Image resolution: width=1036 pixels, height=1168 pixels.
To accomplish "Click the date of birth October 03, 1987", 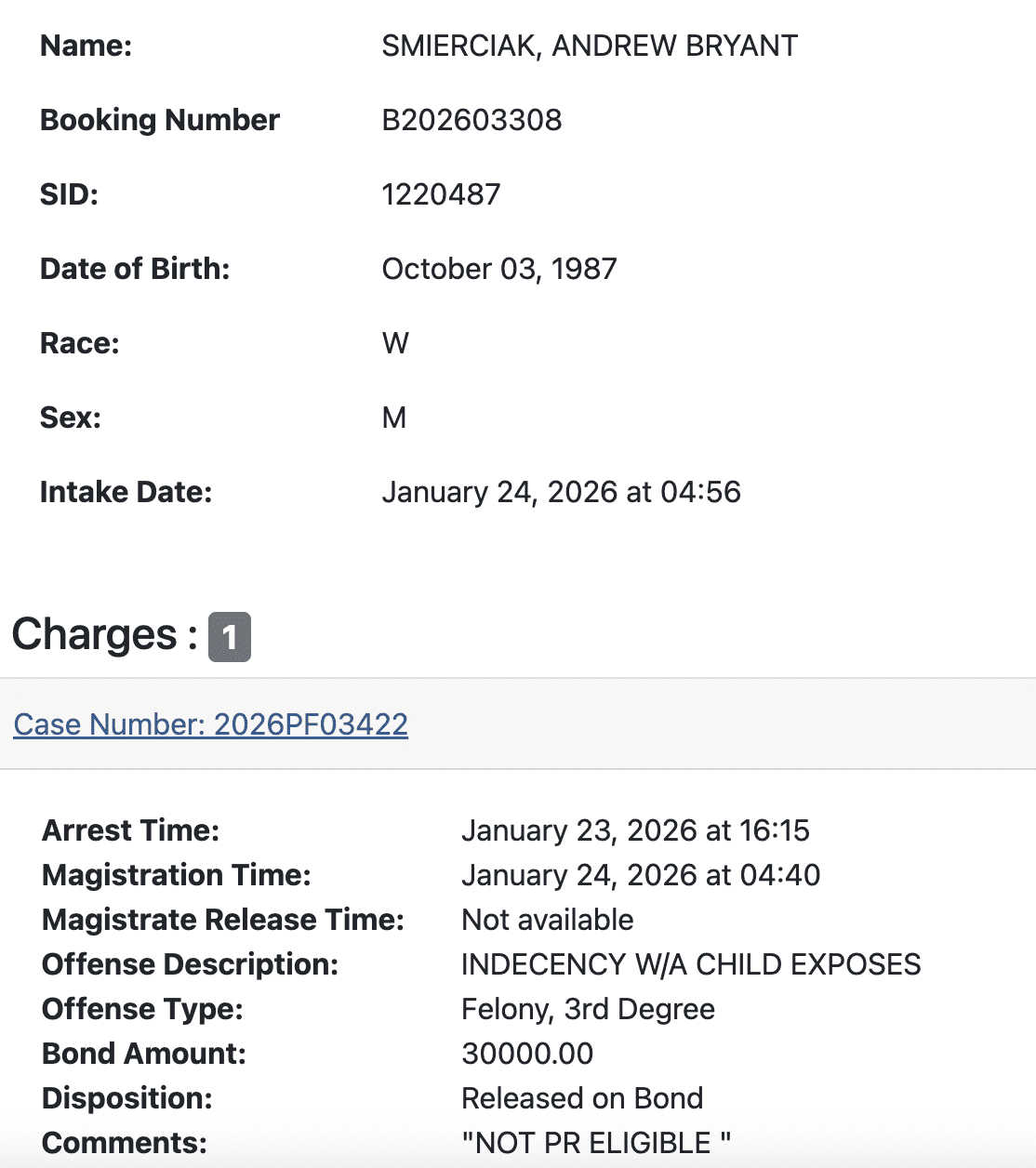I will coord(499,270).
